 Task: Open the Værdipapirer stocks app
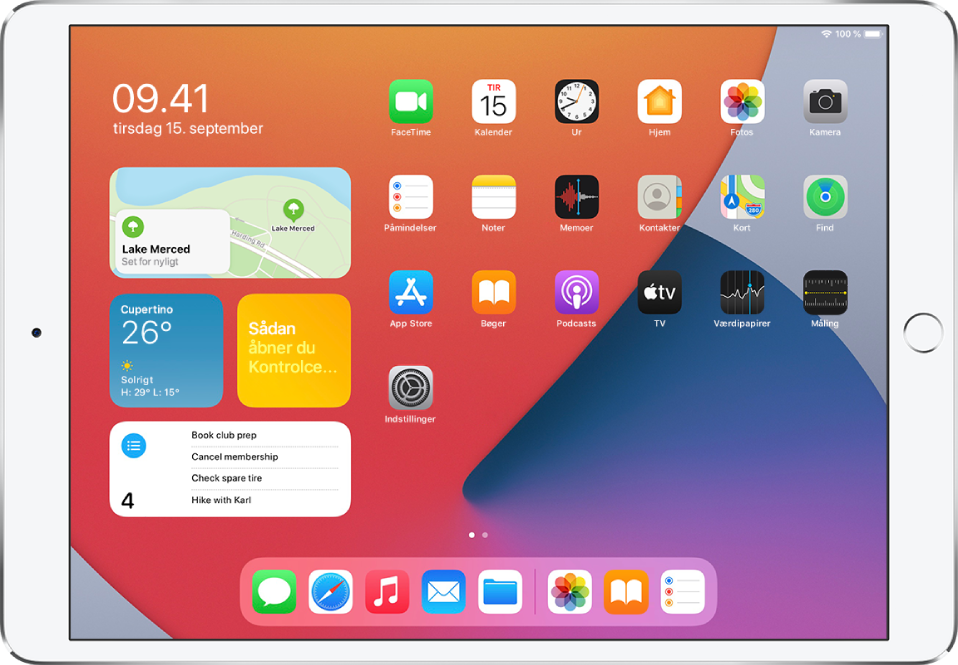742,292
